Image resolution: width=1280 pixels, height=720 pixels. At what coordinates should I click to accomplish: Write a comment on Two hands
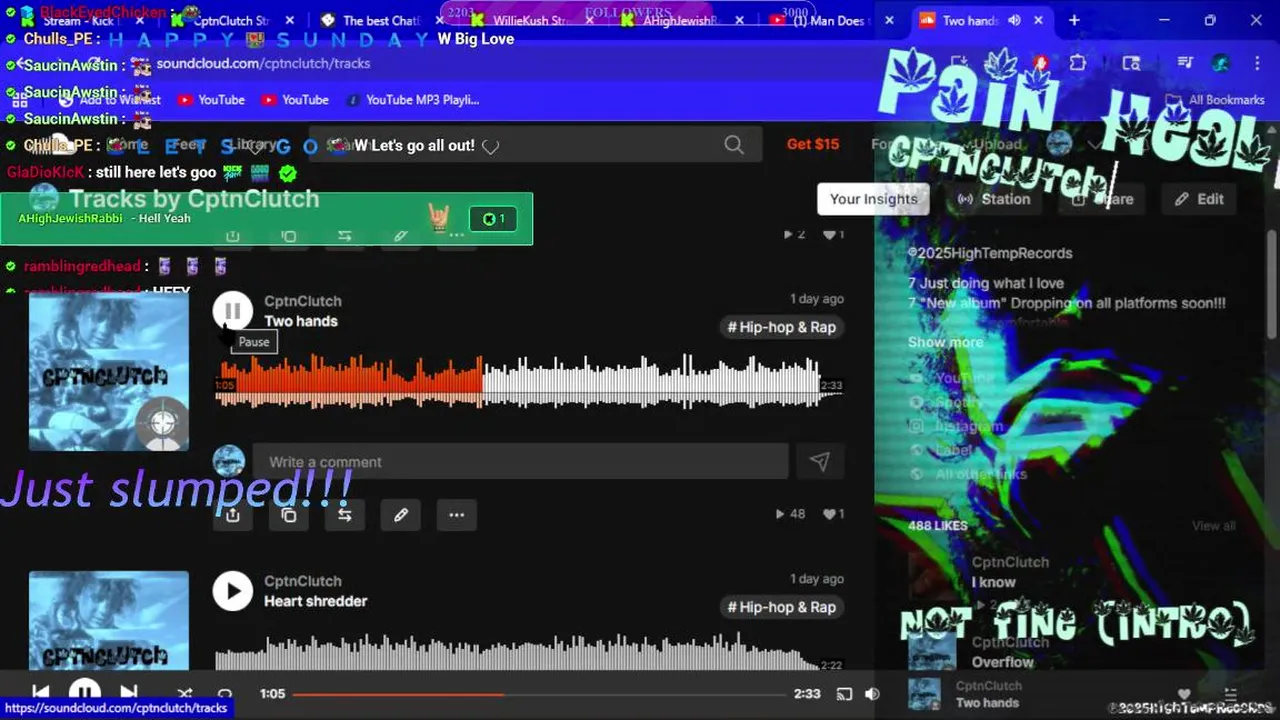520,461
